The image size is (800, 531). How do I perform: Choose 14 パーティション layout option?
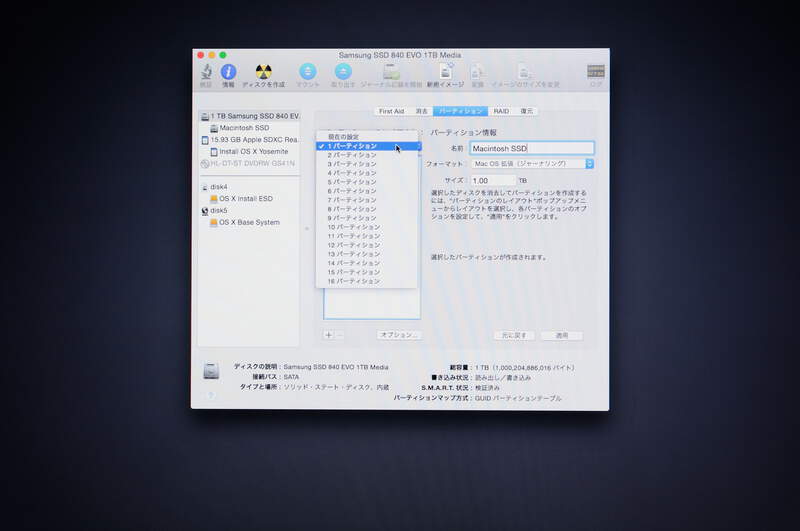click(367, 263)
